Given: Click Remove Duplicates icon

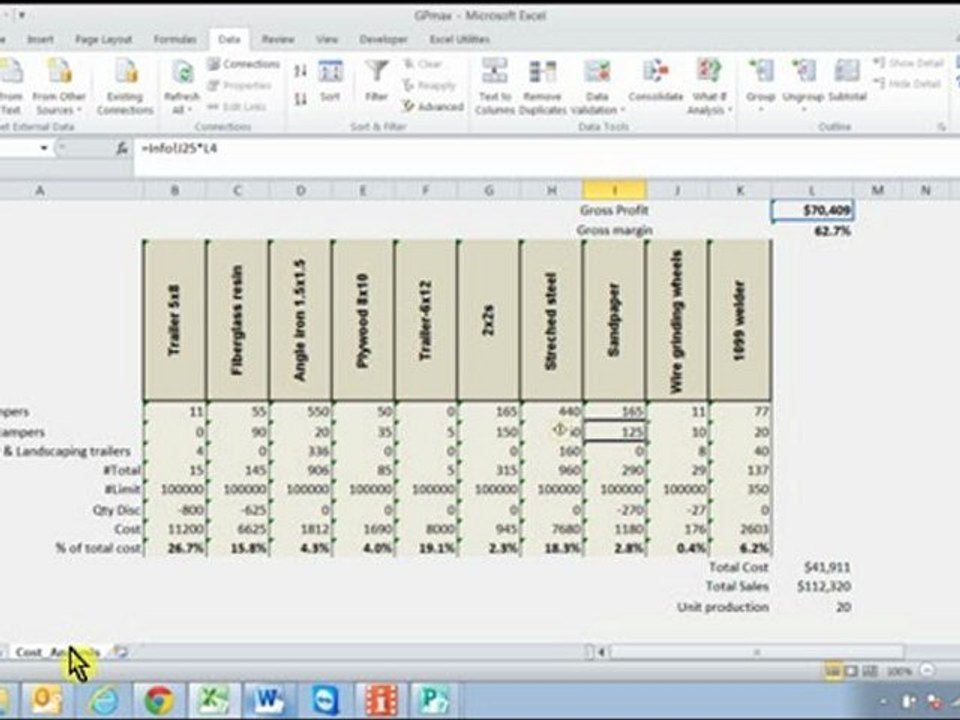Looking at the screenshot, I should (542, 86).
